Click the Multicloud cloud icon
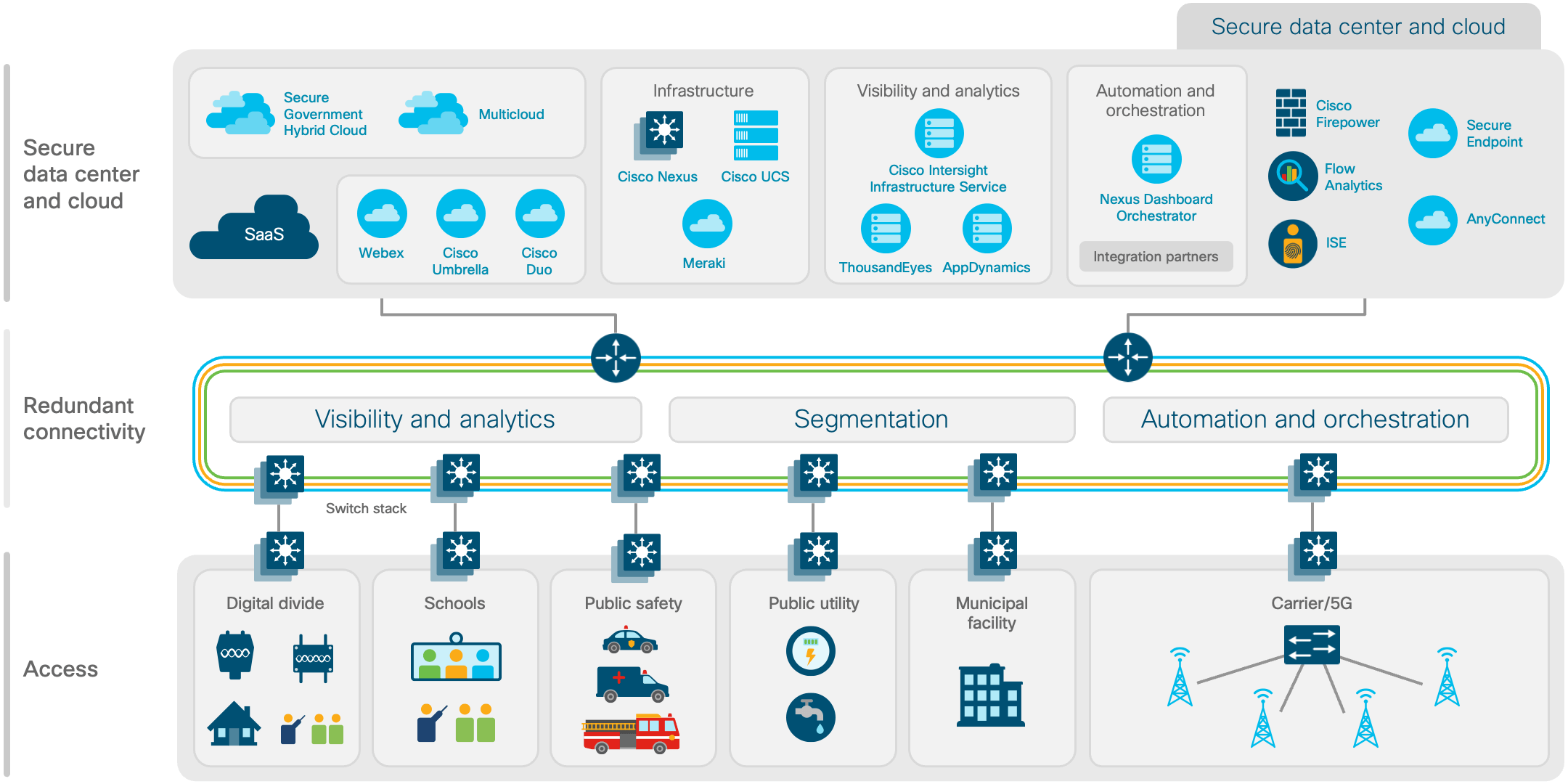Image resolution: width=1568 pixels, height=784 pixels. click(433, 113)
